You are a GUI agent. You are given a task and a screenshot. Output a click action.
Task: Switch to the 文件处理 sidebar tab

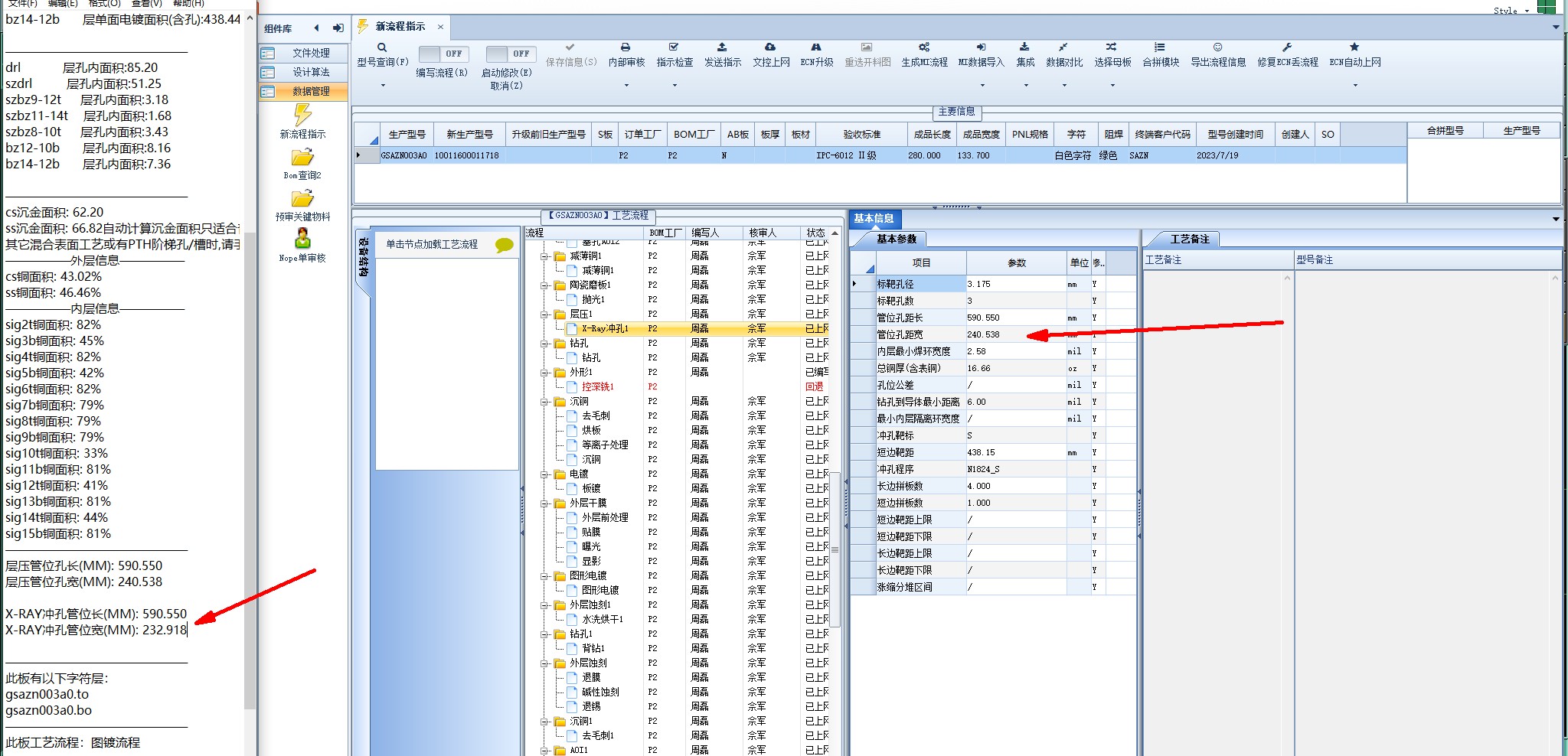[x=303, y=53]
